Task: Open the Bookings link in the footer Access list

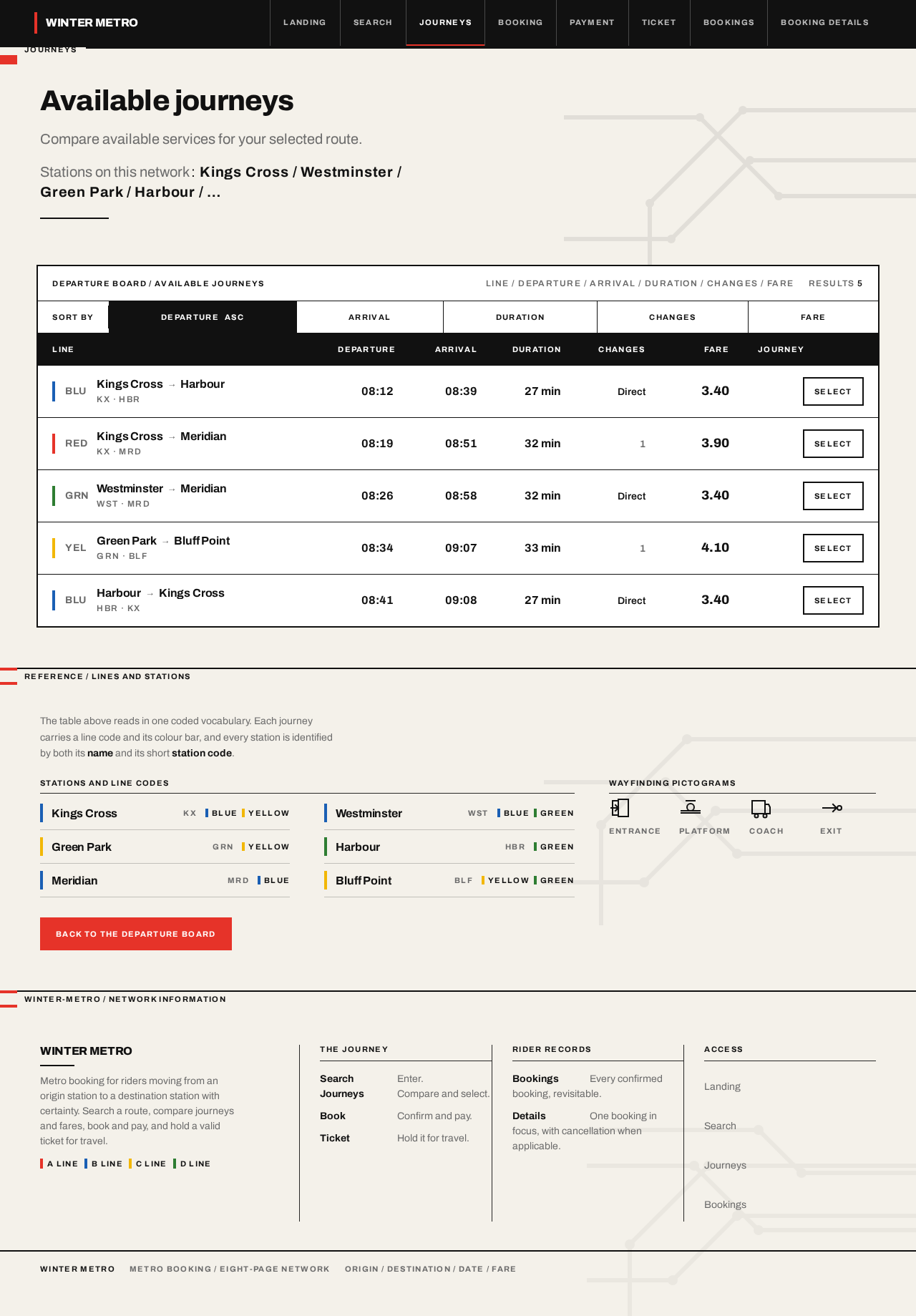Action: [725, 1204]
